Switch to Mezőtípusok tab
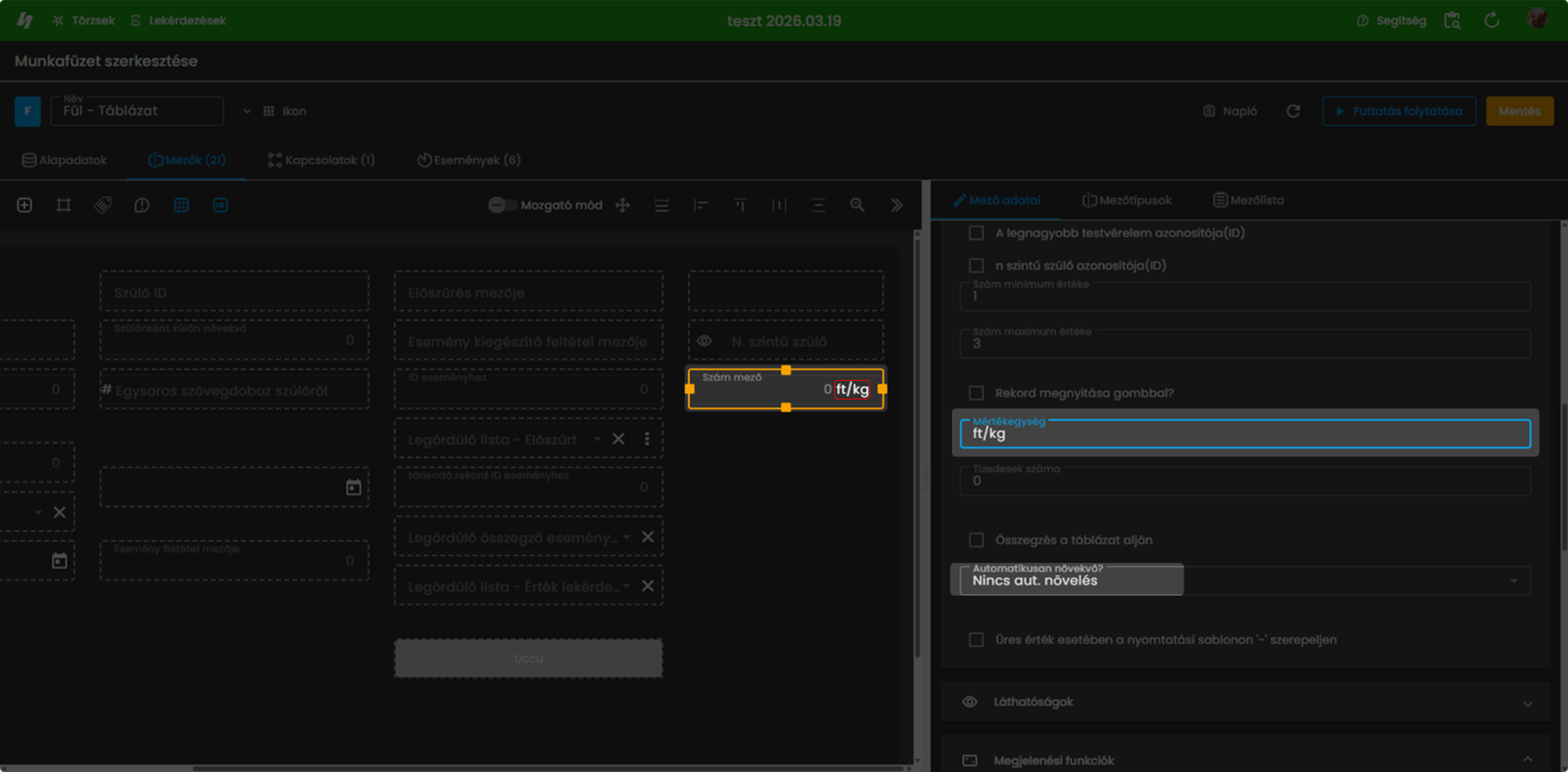Viewport: 1568px width, 772px height. tap(1127, 200)
